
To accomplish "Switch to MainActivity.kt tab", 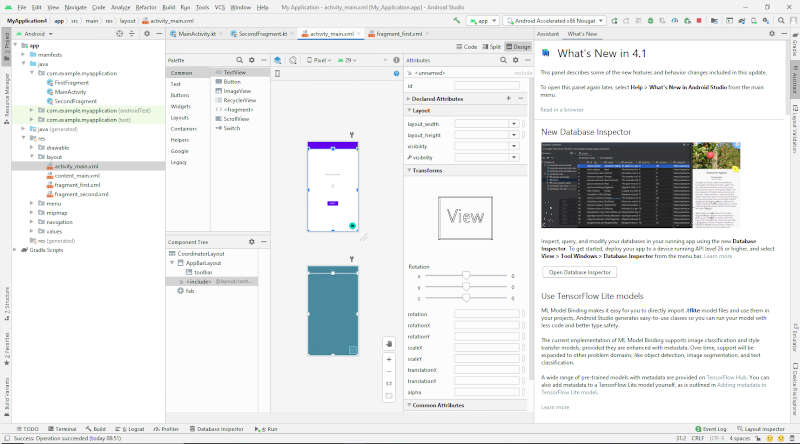I will click(x=196, y=34).
